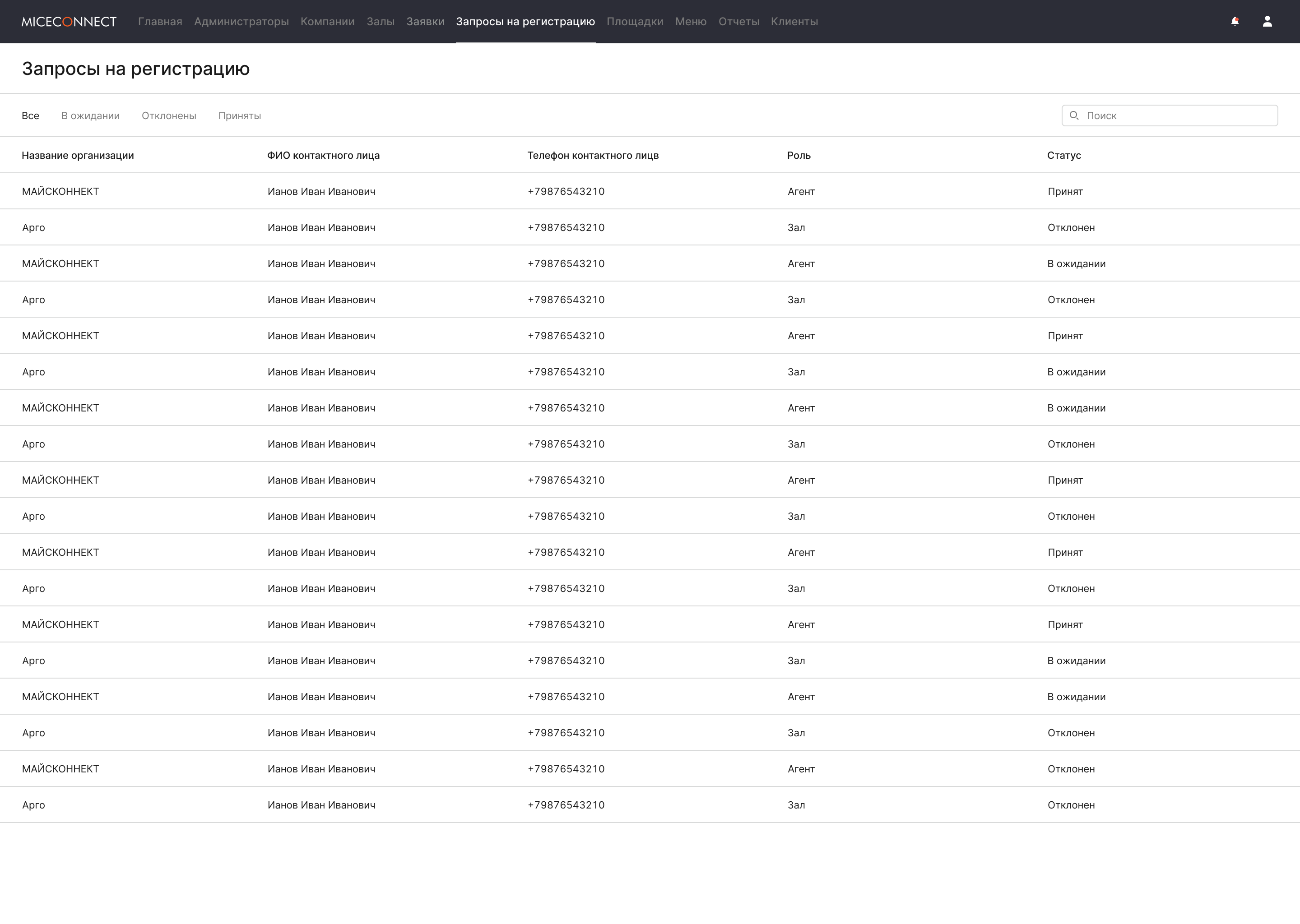Select the first МАЙСКОННЕКТ row with Принят
Image resolution: width=1300 pixels, height=924 pixels.
pos(650,191)
